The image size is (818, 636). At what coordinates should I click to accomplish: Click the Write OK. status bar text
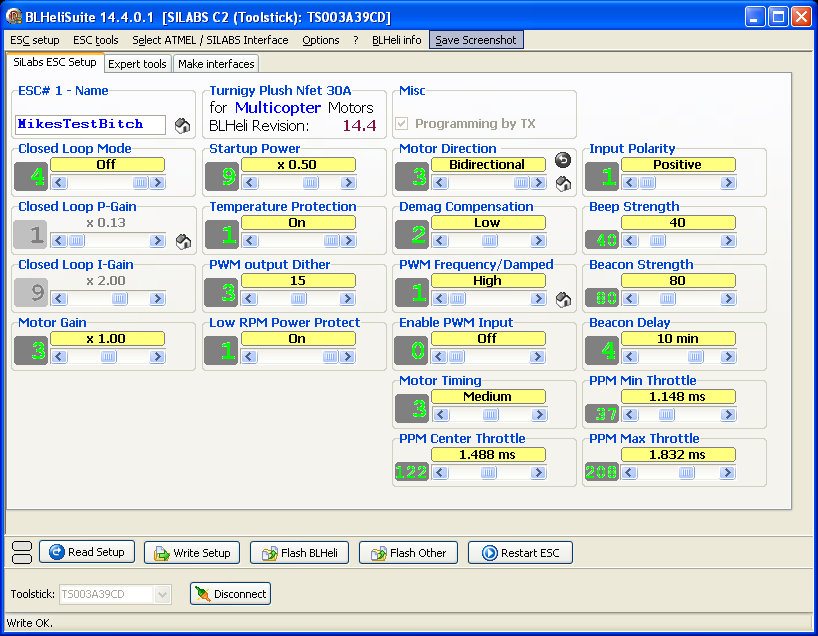(x=29, y=622)
